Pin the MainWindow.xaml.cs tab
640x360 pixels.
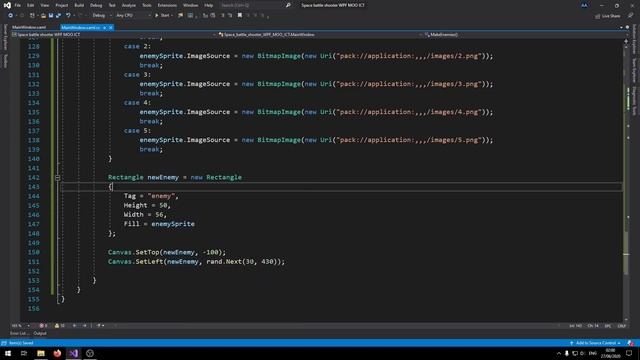104,27
